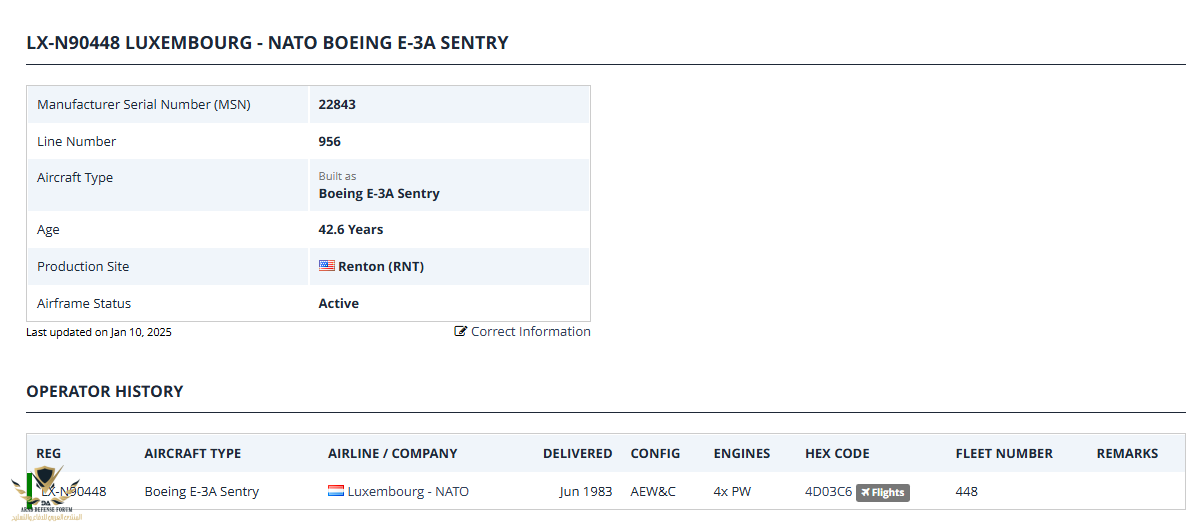Select the Boeing E-3A Sentry built-as value
Screen dimensions: 1192x523
pyautogui.click(x=379, y=193)
